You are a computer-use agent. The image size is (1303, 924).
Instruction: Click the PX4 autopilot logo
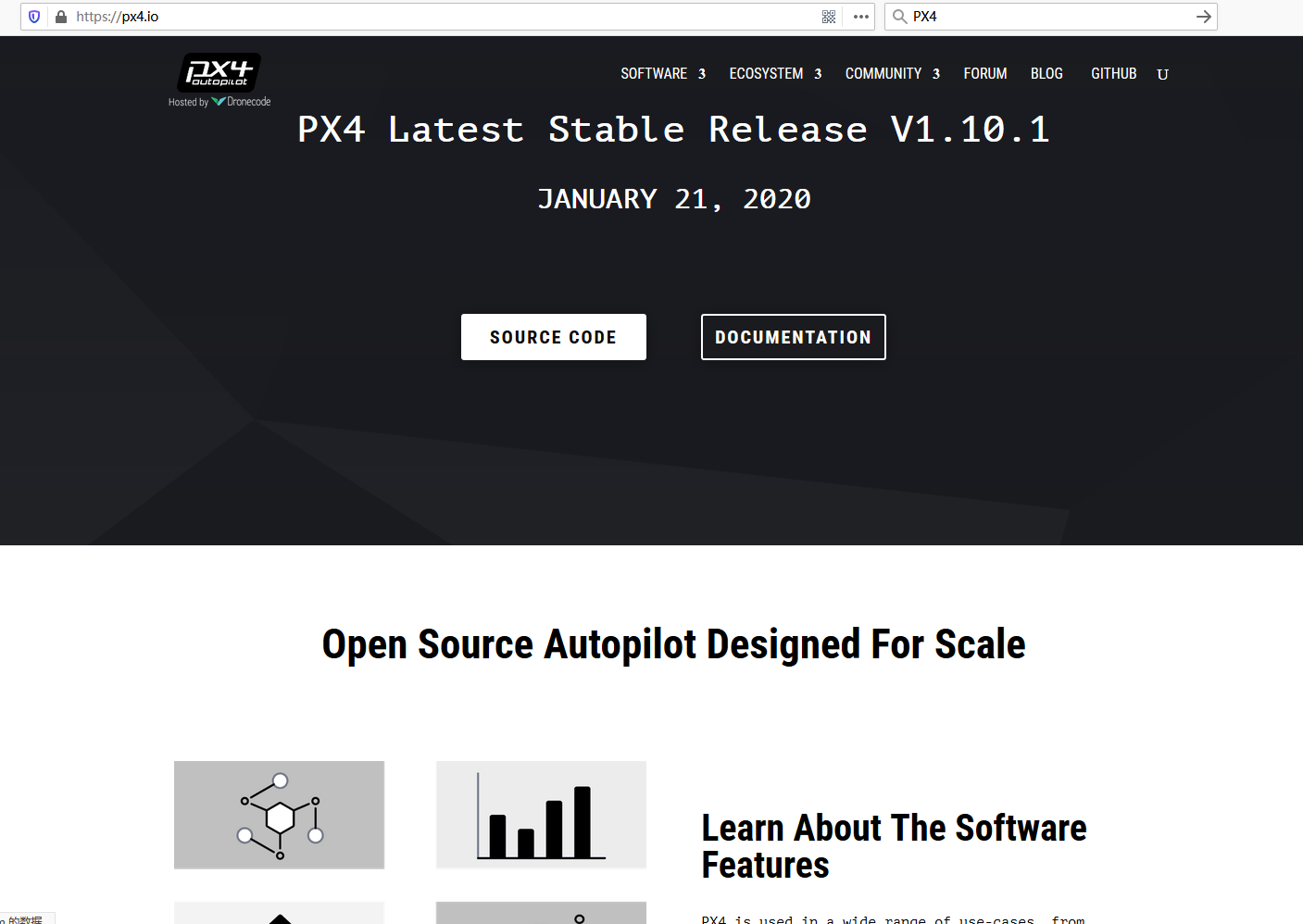[219, 72]
